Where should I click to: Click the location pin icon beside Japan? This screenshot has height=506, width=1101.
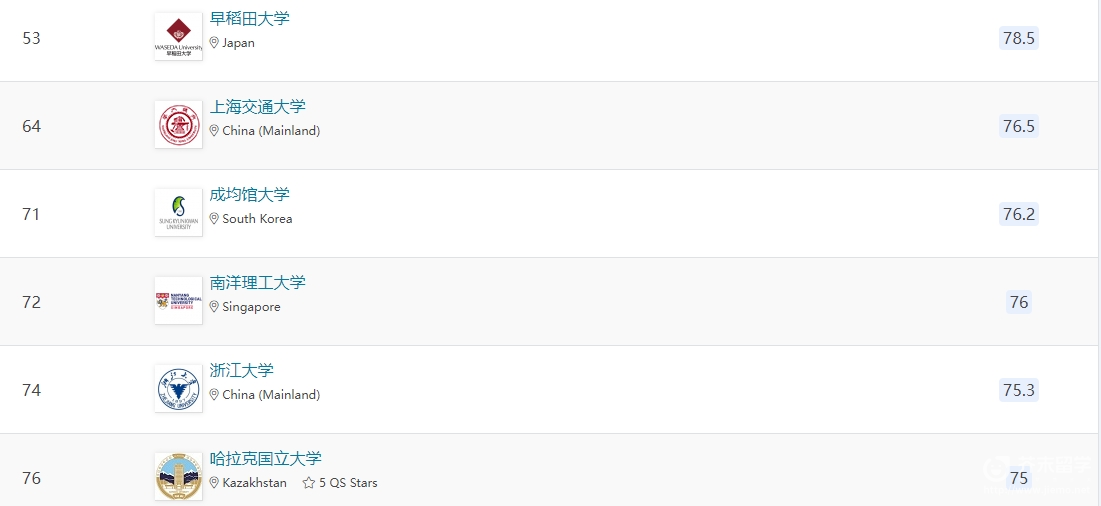pos(214,43)
